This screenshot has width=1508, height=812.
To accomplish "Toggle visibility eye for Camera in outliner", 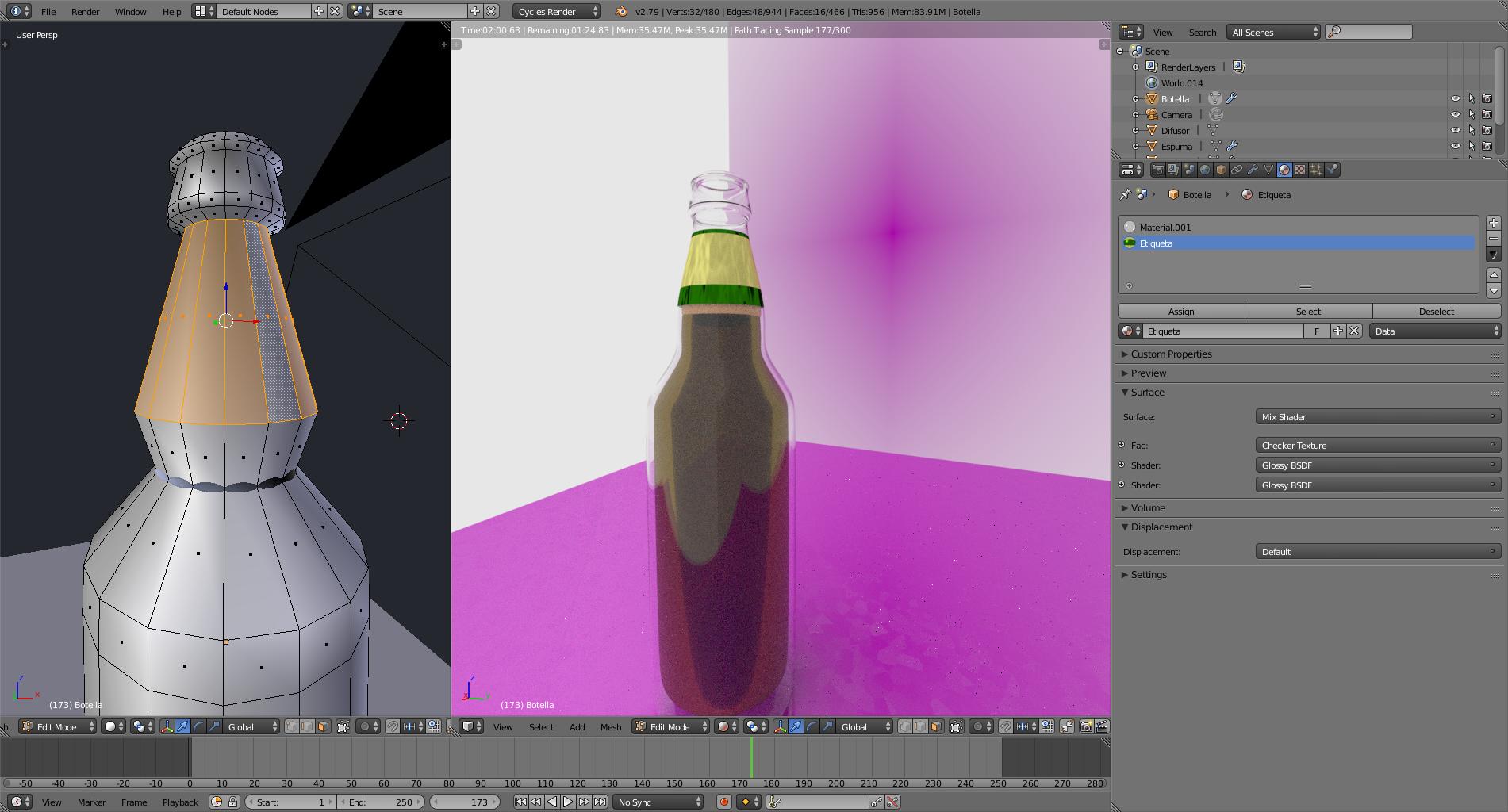I will (1456, 115).
